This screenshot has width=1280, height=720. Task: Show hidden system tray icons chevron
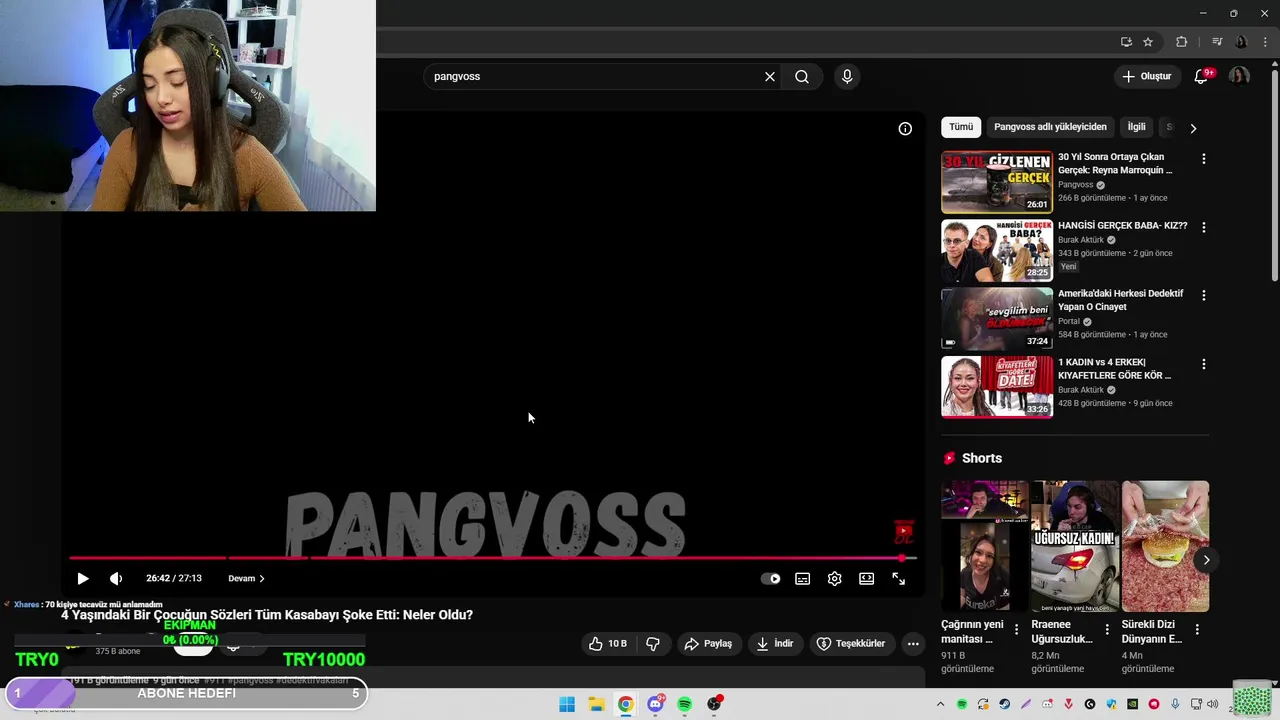coord(940,704)
